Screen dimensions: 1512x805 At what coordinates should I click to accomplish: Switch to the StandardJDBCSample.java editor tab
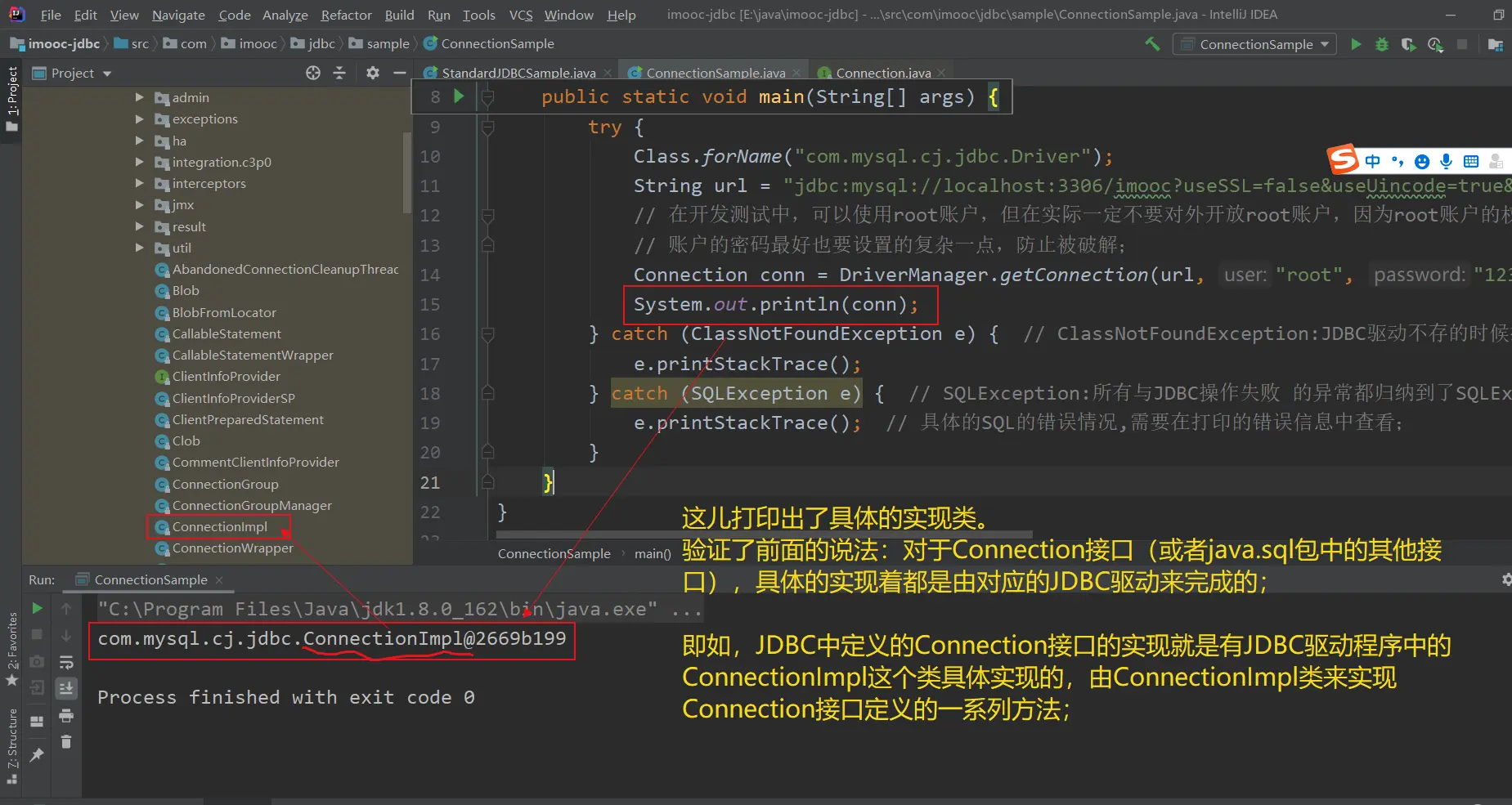(518, 73)
